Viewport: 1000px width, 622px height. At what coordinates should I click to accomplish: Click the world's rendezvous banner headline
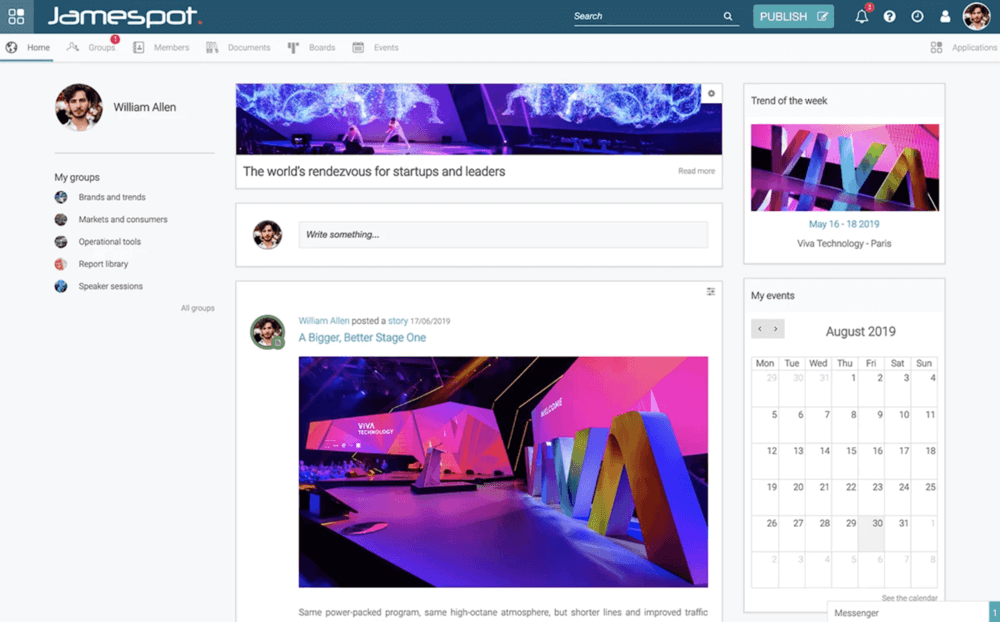click(x=374, y=172)
